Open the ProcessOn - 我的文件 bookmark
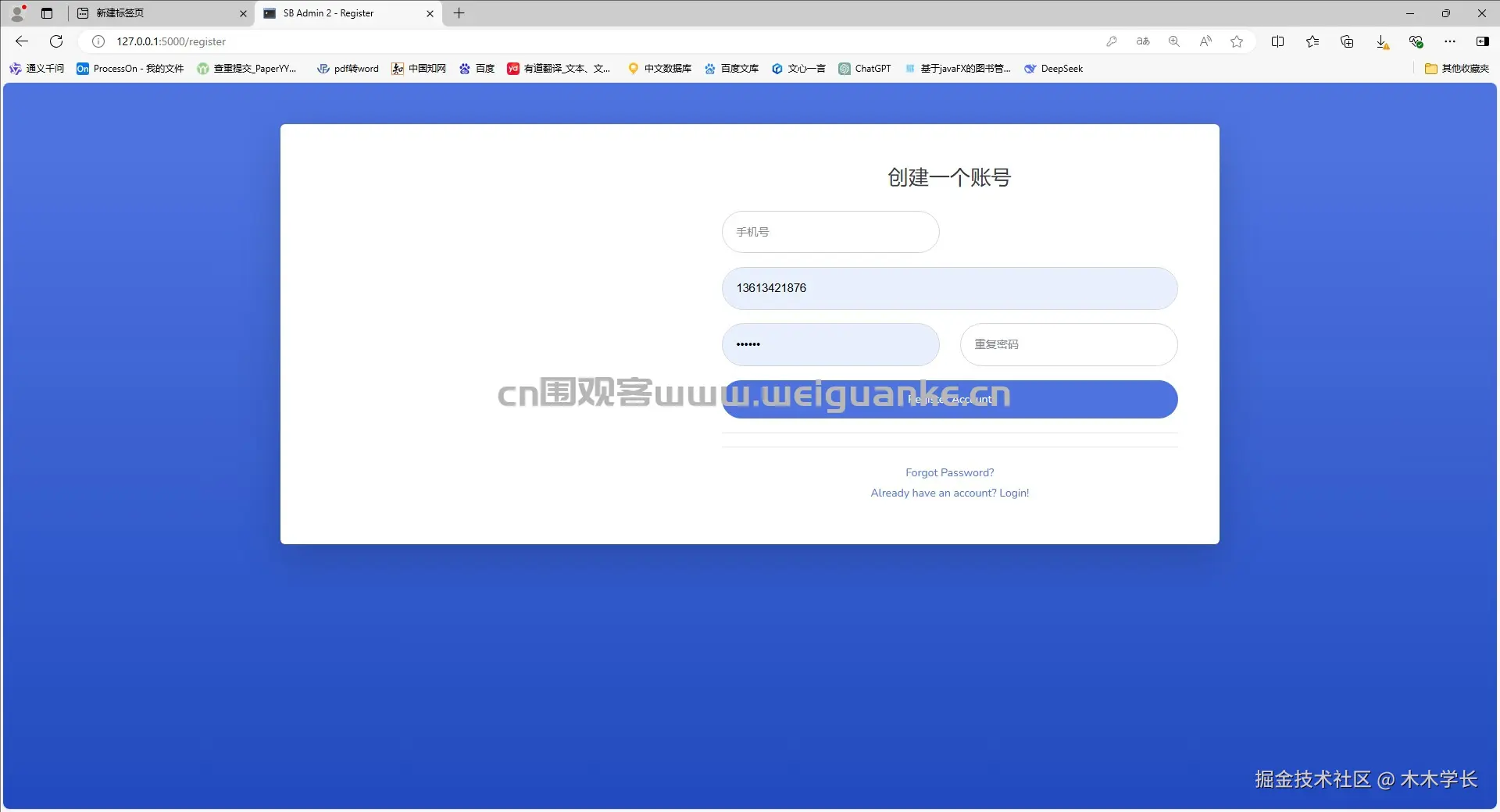The image size is (1500, 812). coord(130,69)
